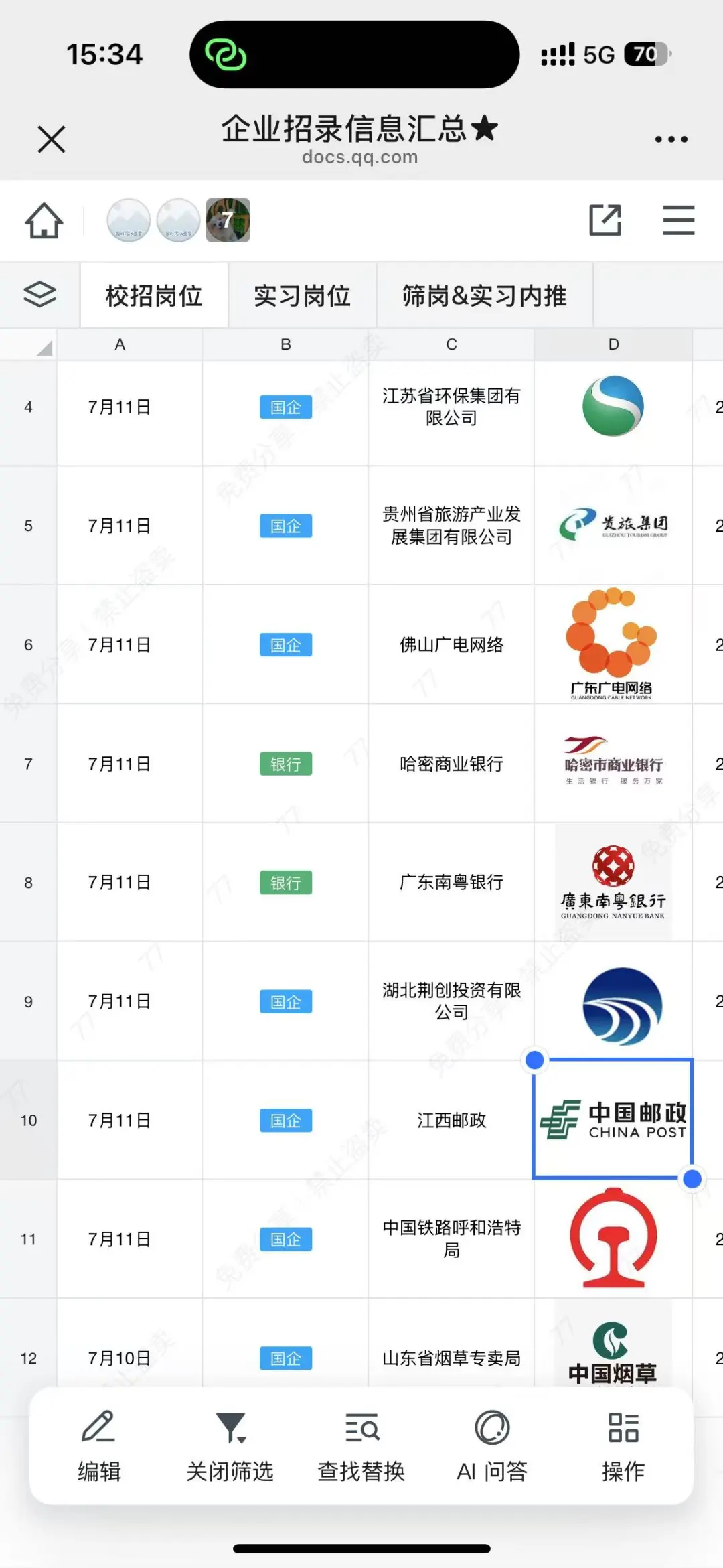Tap the red China Railway logo

point(613,1238)
